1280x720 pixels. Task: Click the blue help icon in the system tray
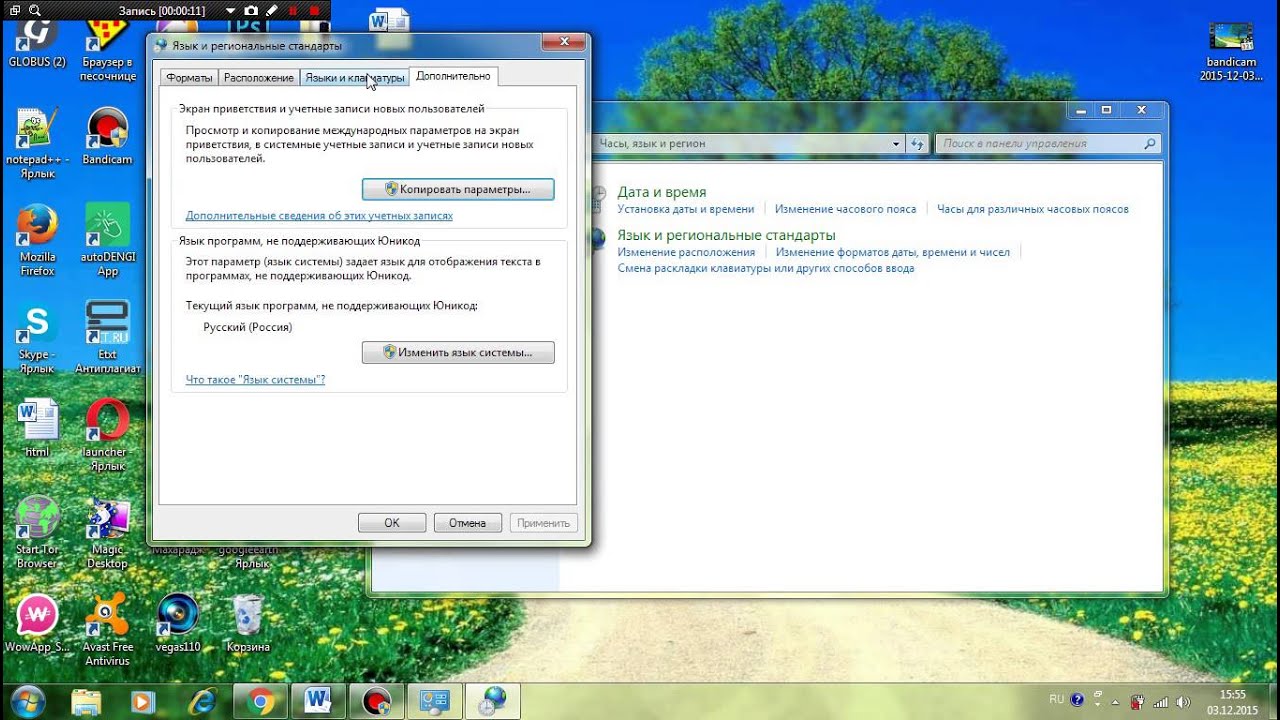pos(1077,700)
